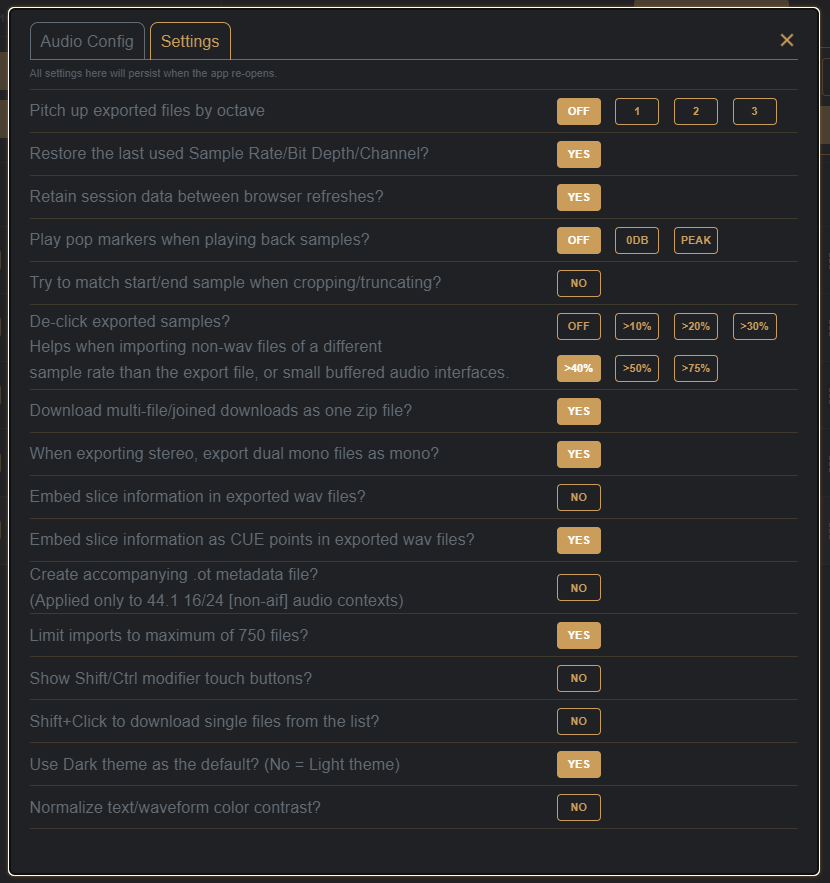Viewport: 830px width, 883px height.
Task: Toggle download as one zip file
Action: 578,411
